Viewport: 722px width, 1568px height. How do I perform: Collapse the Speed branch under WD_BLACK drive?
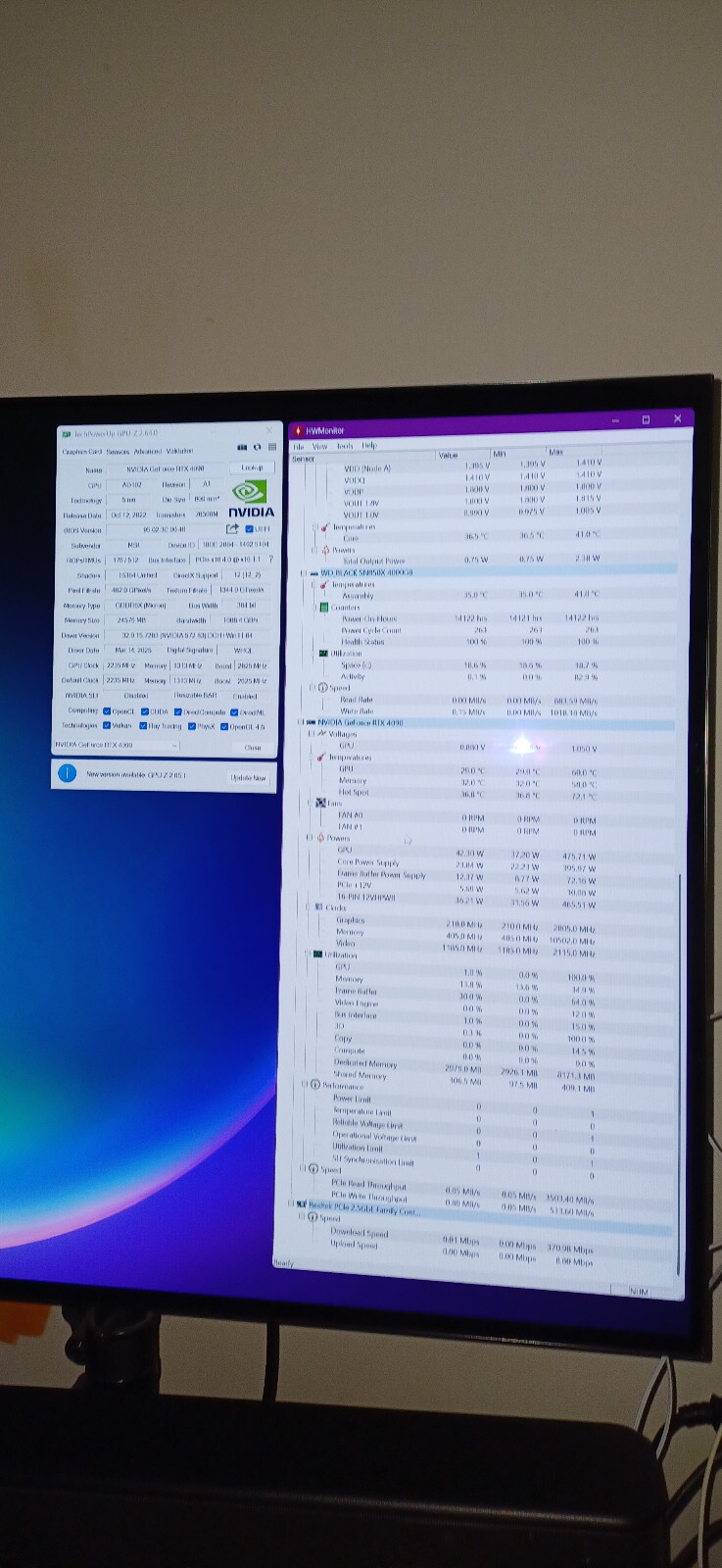click(313, 688)
